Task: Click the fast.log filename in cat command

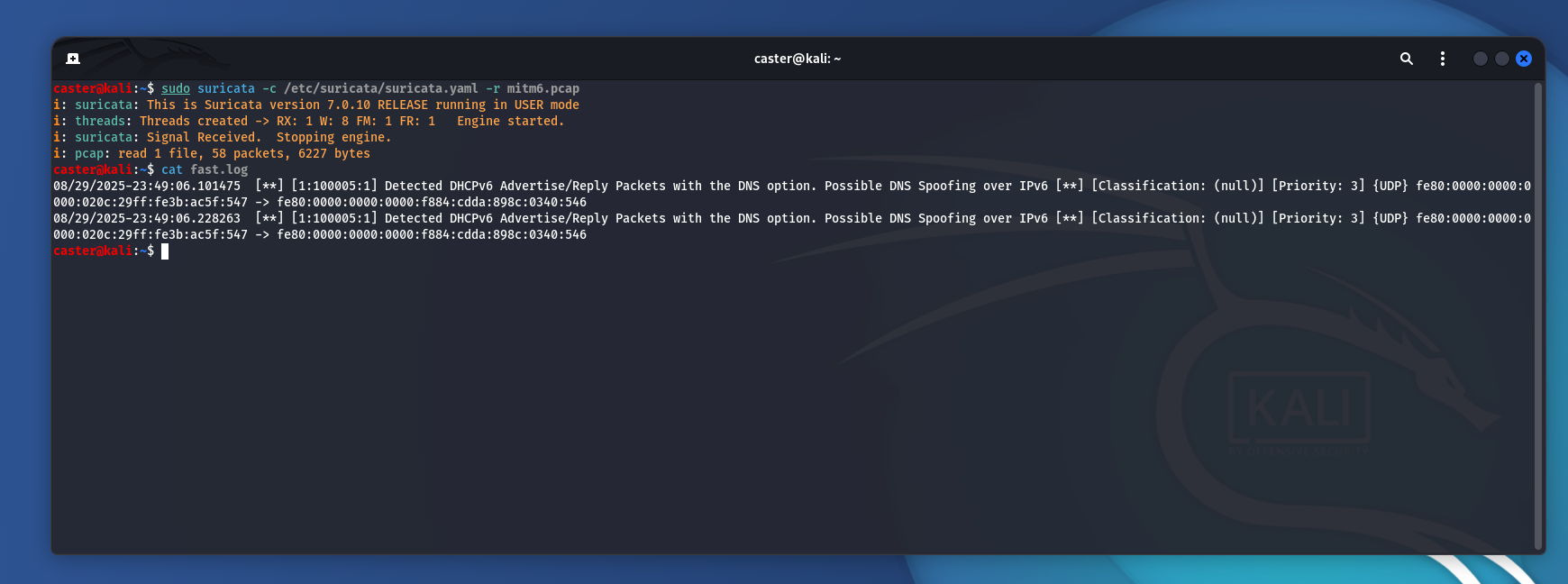Action: [x=219, y=169]
